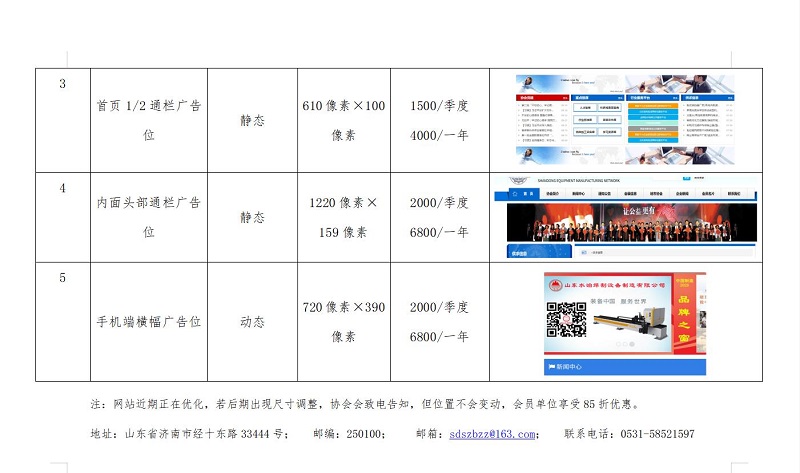The image size is (800, 473).
Task: Click the flag icon beside 新闻中心
Action: pos(551,367)
